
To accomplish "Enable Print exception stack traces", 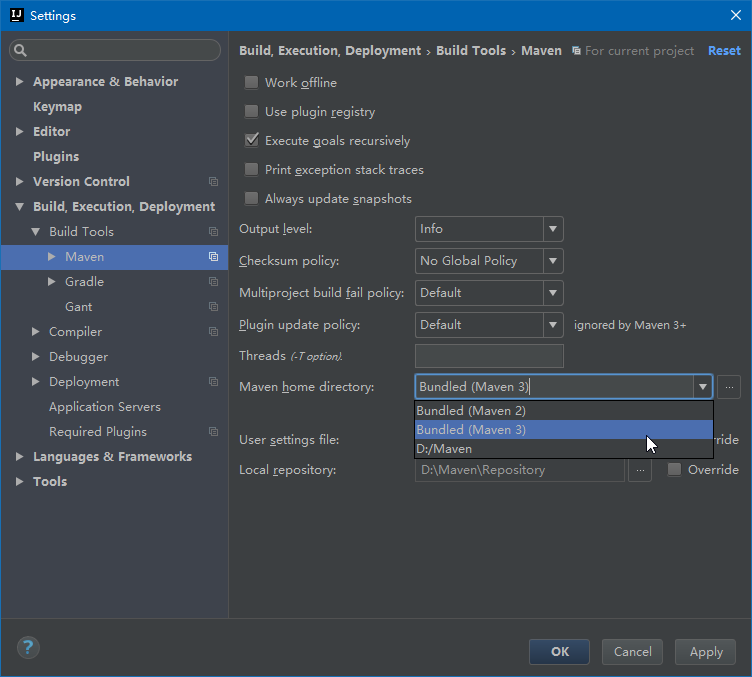I will 251,169.
